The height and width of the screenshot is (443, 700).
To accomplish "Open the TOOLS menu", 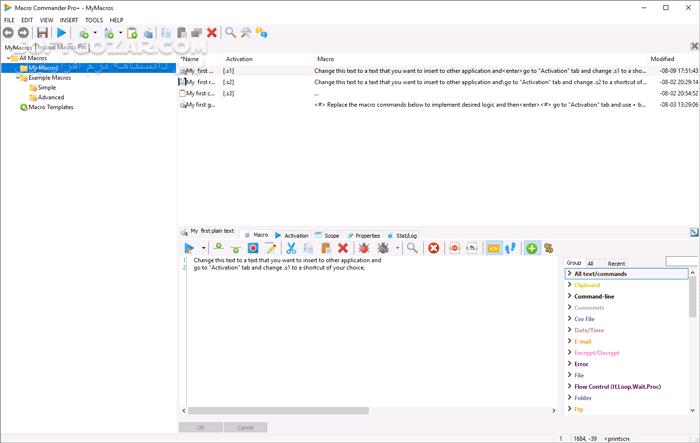I will (x=94, y=20).
